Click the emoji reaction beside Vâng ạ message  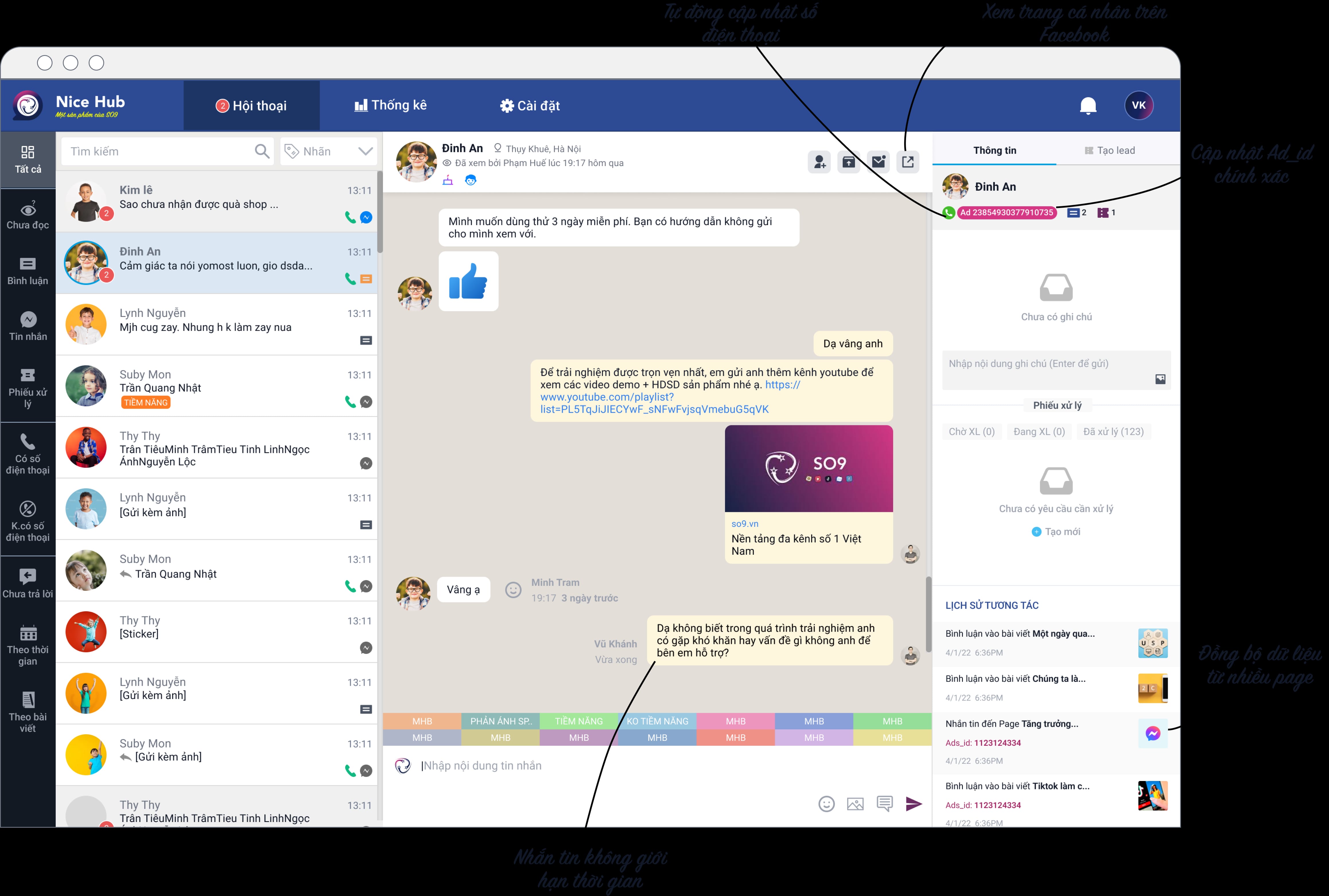coord(513,590)
